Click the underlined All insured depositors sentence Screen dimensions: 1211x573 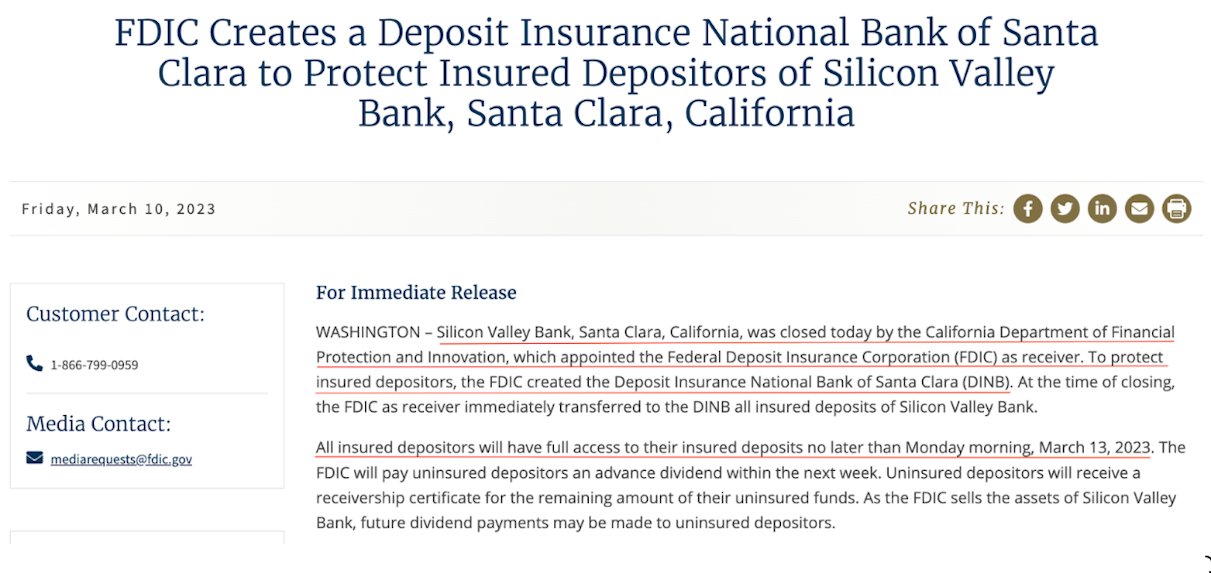pyautogui.click(x=734, y=447)
